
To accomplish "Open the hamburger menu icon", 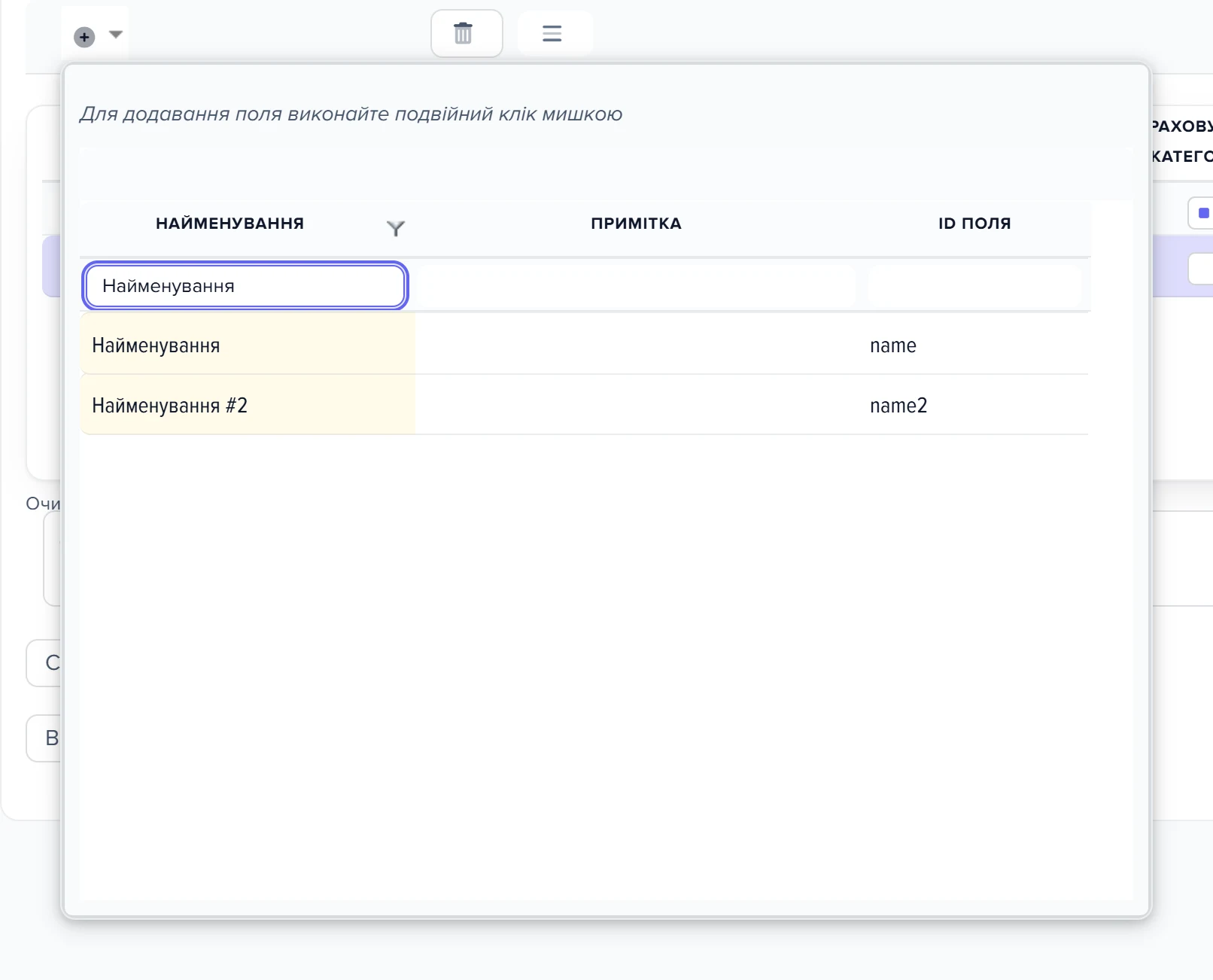I will (552, 33).
